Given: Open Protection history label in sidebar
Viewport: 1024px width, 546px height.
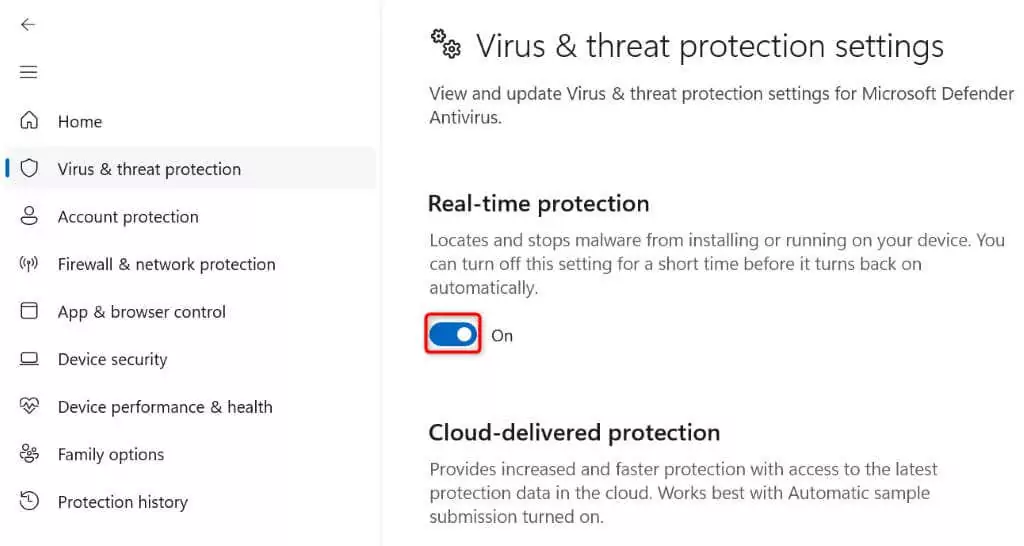Looking at the screenshot, I should pyautogui.click(x=123, y=502).
